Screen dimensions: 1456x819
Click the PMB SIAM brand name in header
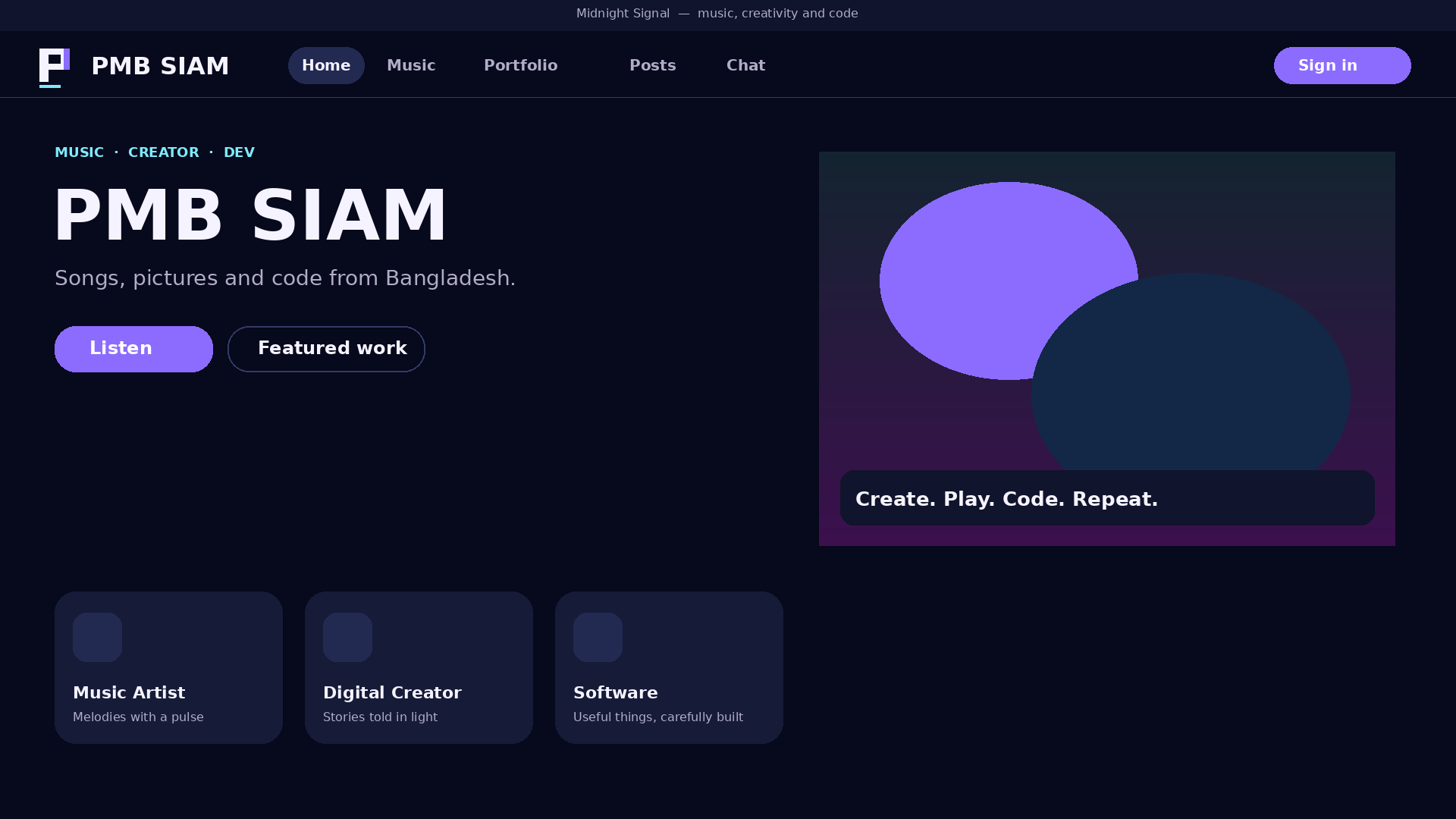pos(160,66)
